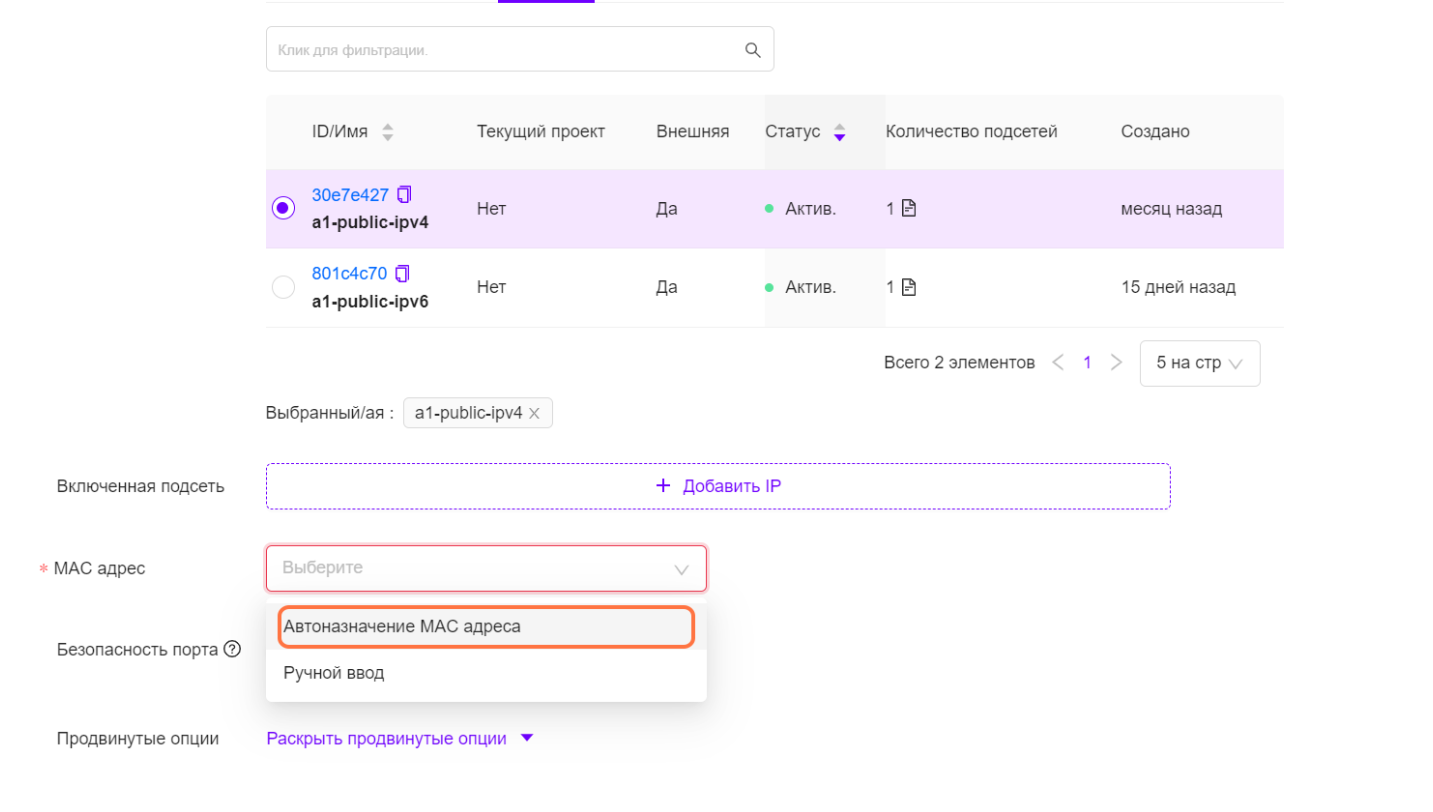Click the месяц назад cell
1433x812 pixels.
tap(1171, 209)
